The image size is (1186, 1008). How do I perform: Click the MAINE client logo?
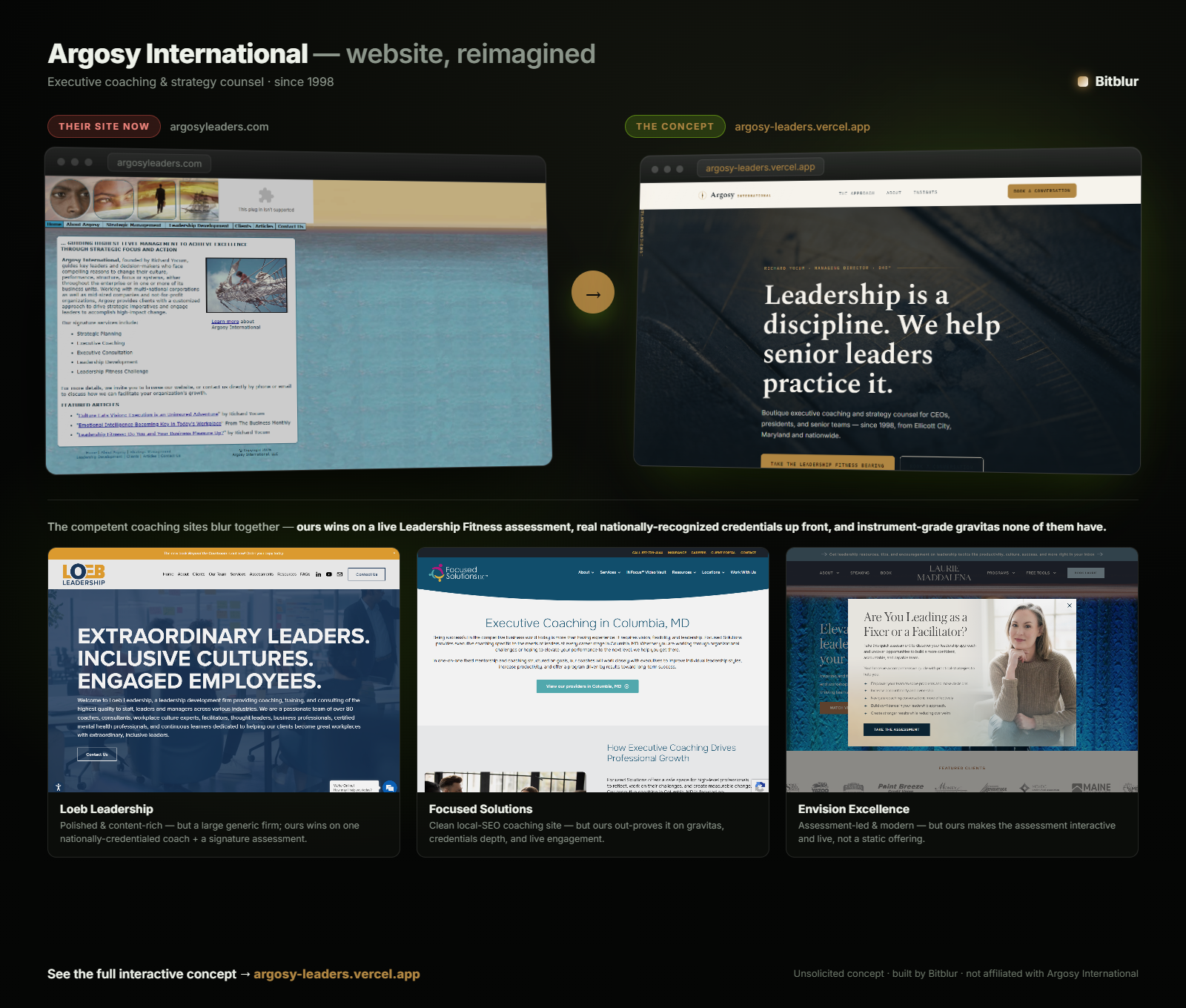click(1092, 787)
